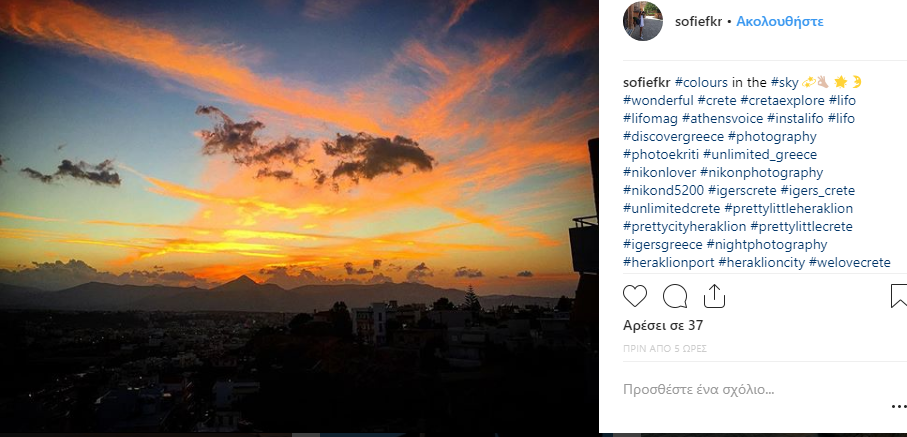
Task: Open the #colours hashtag
Action: [x=701, y=82]
